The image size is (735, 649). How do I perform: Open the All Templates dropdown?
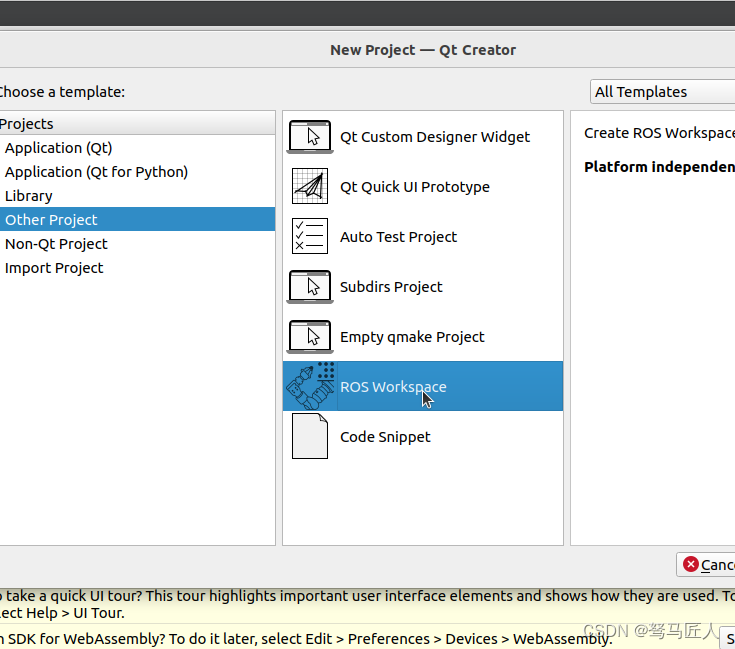662,92
